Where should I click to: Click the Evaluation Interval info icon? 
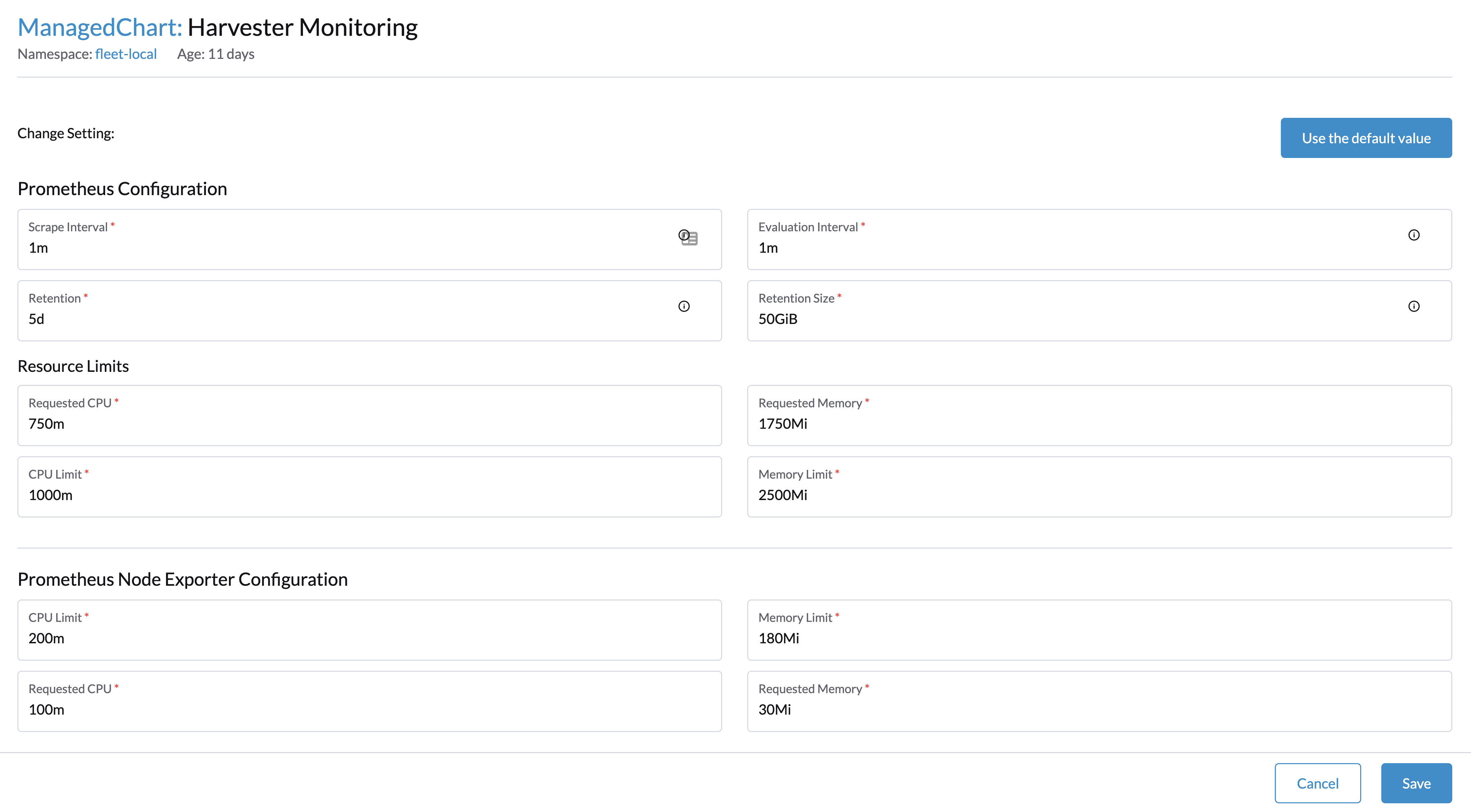(x=1413, y=235)
